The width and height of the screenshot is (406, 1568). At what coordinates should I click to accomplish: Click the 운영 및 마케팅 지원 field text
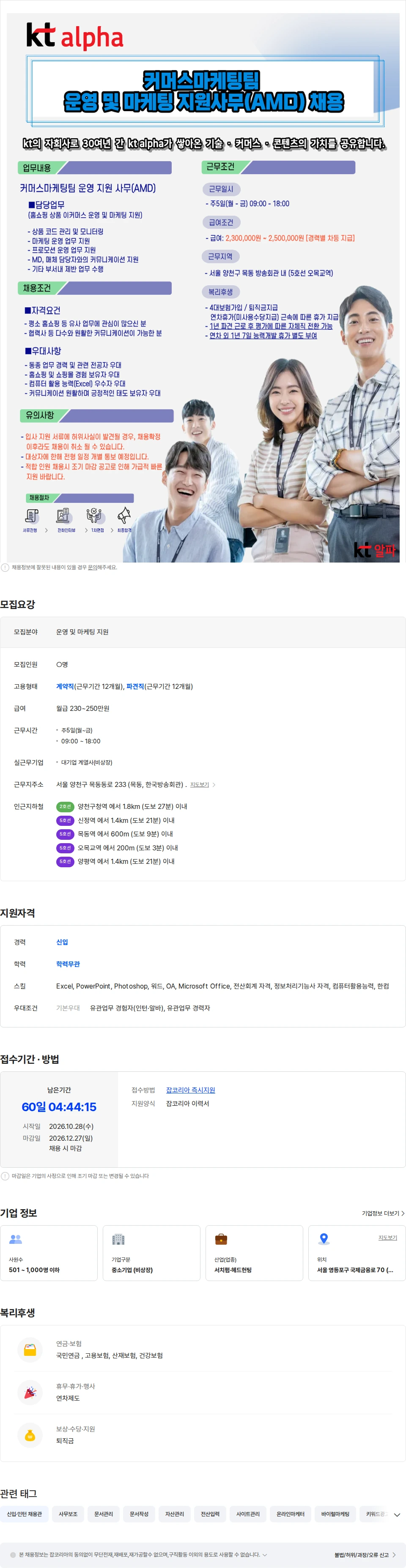[x=82, y=632]
